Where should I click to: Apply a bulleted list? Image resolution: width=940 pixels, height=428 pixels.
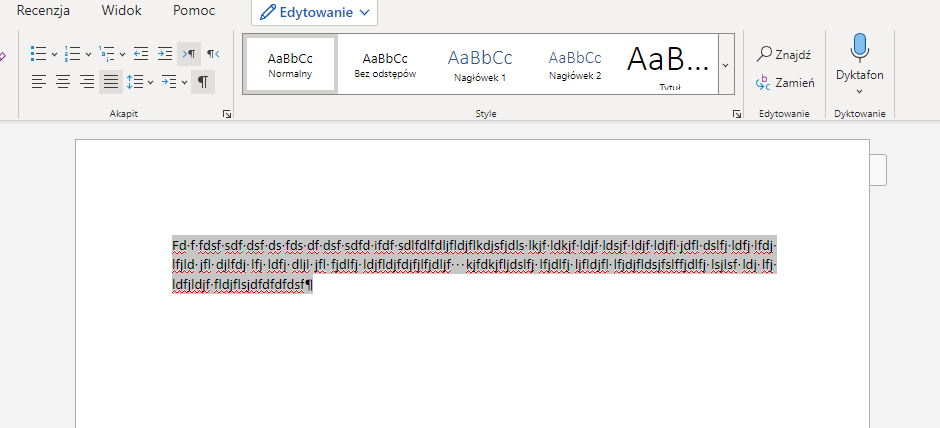tap(39, 54)
